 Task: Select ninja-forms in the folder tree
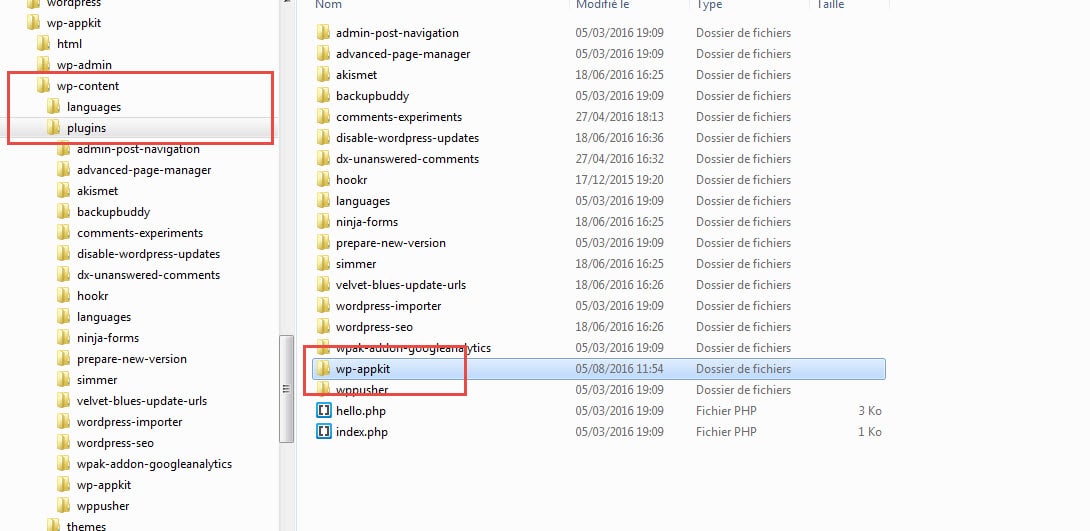click(108, 338)
